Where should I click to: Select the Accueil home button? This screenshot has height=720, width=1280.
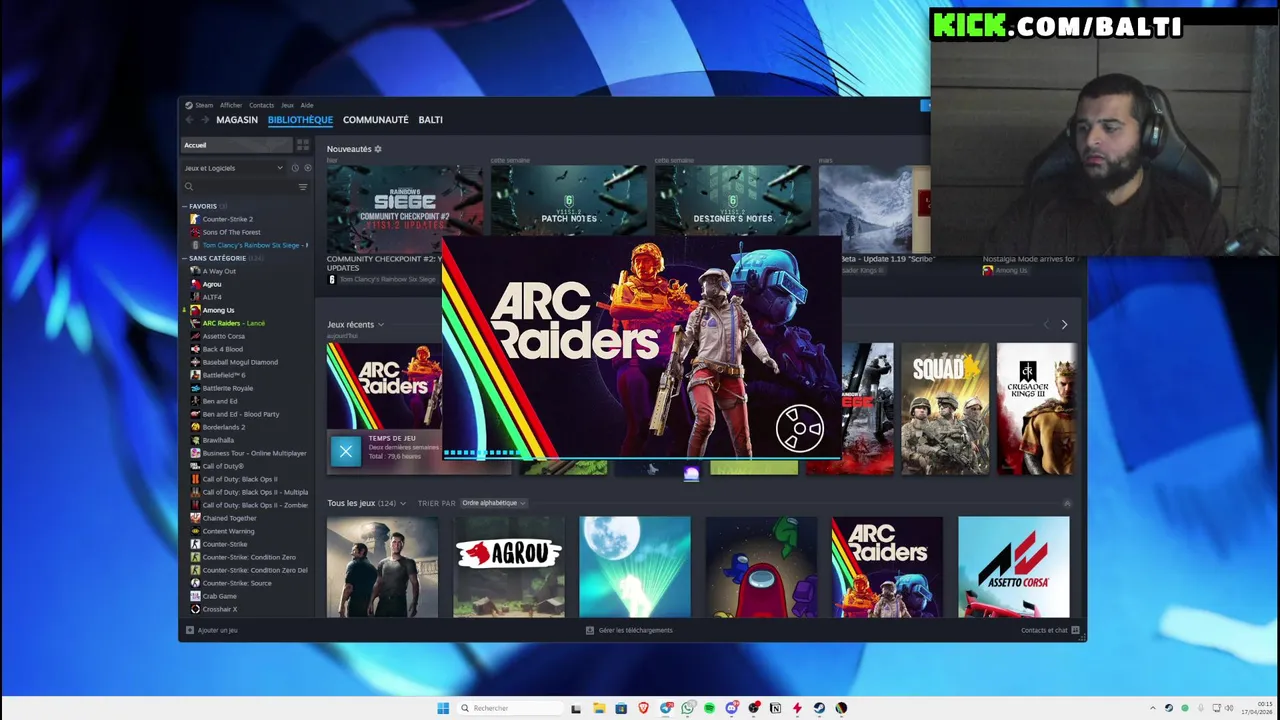tap(237, 145)
